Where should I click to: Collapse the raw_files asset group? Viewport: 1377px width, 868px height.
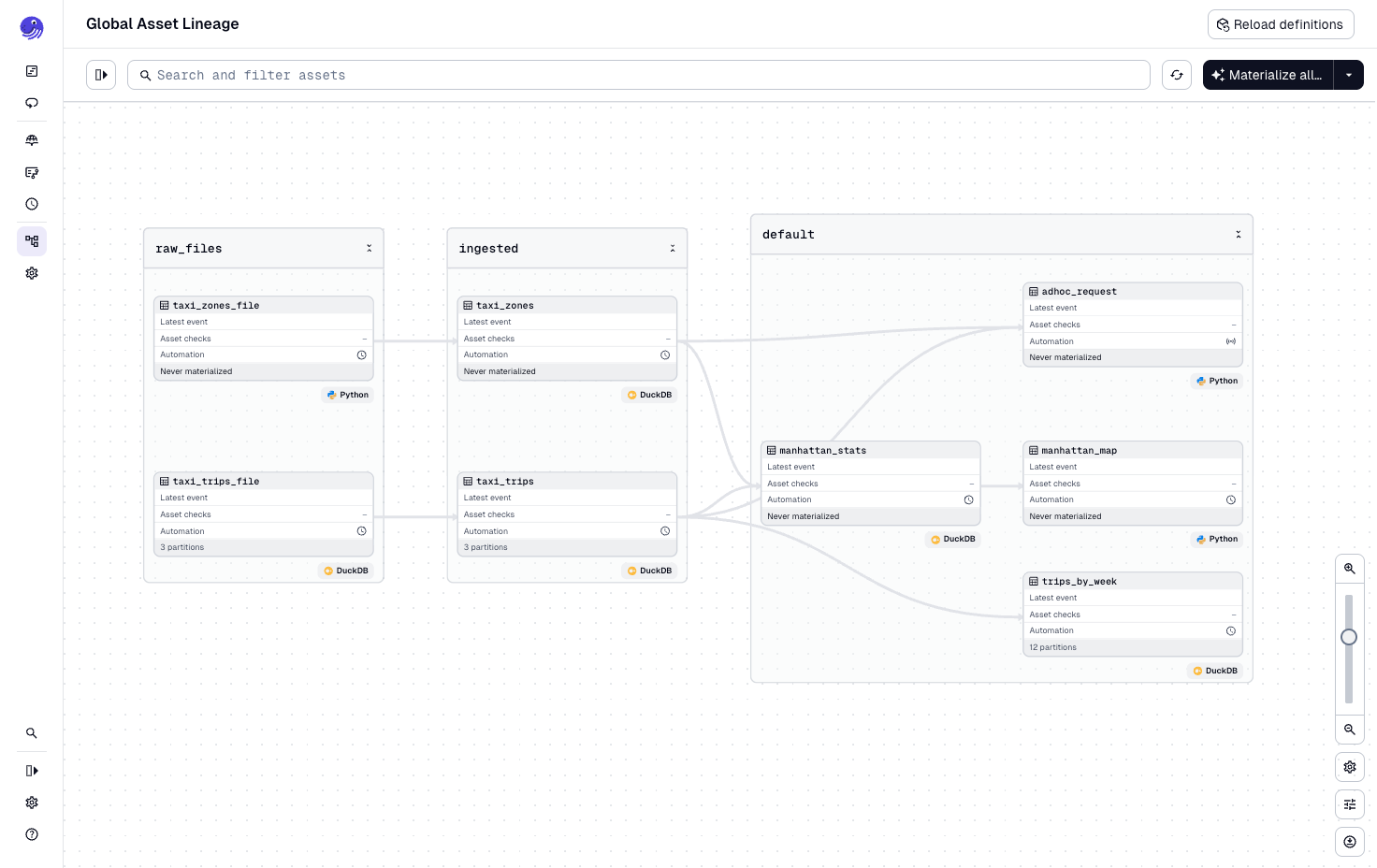[370, 248]
